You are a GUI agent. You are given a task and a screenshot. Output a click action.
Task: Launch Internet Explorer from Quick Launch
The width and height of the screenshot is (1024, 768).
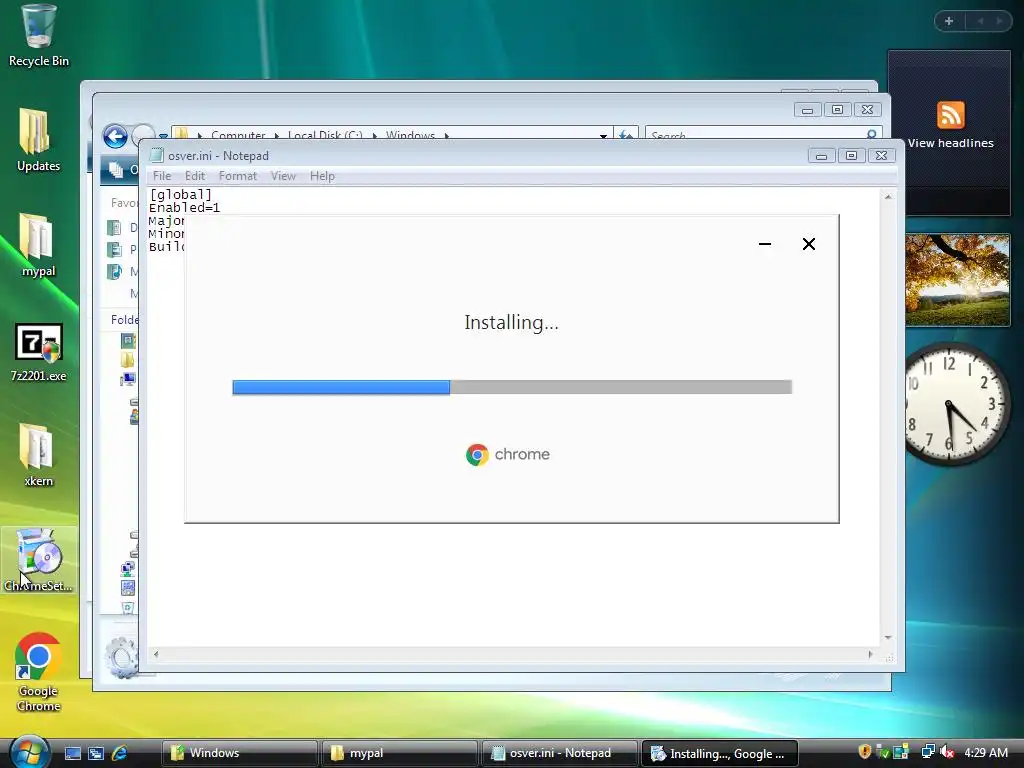tap(120, 753)
